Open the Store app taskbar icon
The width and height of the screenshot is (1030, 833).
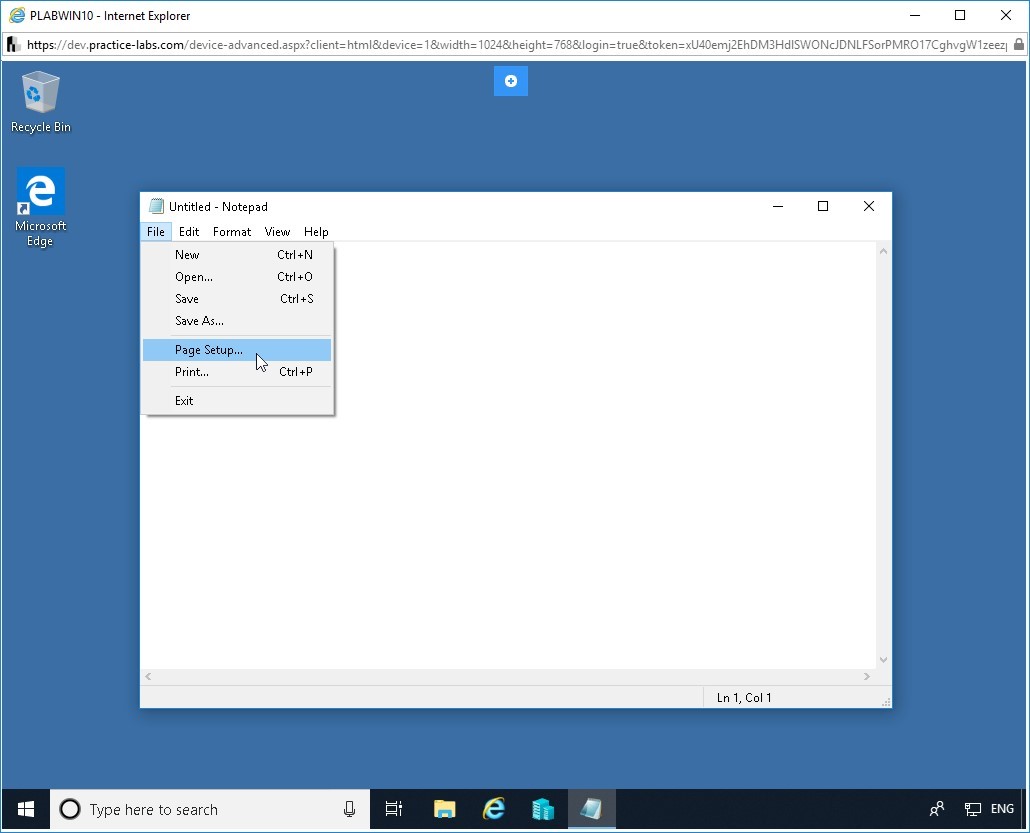543,809
